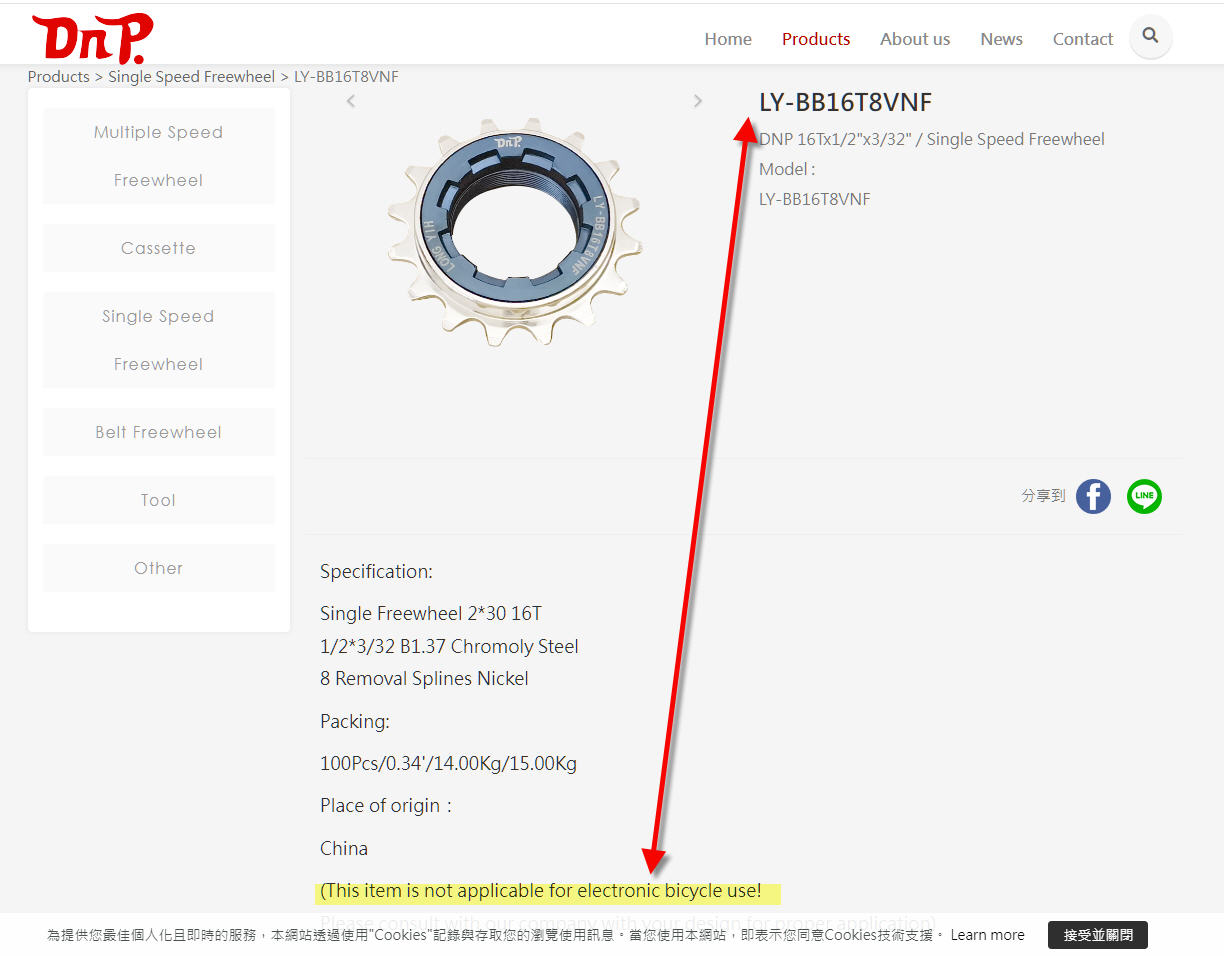Screen dimensions: 1224x956
Task: Click Single Speed Freewheel breadcrumb link
Action: click(x=191, y=77)
